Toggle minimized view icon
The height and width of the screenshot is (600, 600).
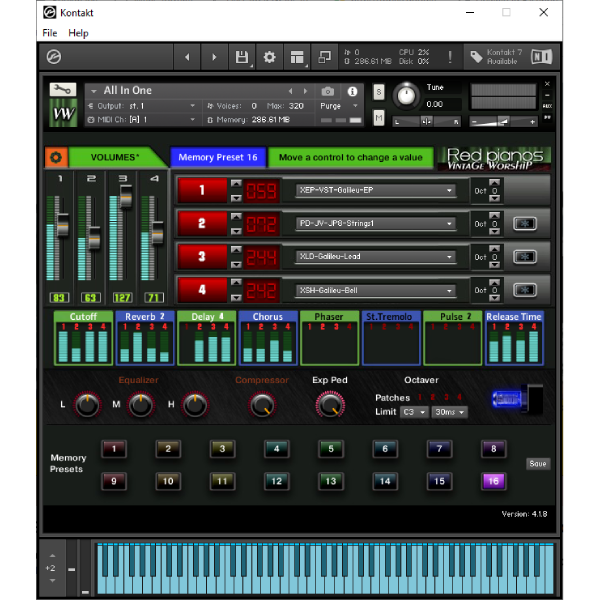click(324, 57)
